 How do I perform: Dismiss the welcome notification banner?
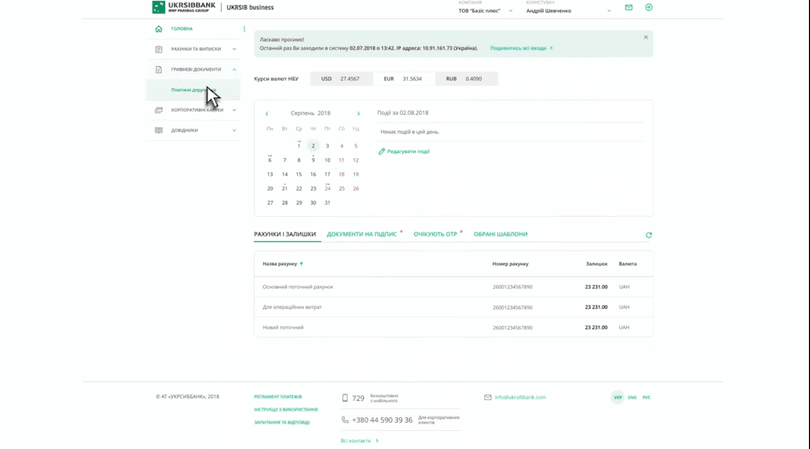645,38
